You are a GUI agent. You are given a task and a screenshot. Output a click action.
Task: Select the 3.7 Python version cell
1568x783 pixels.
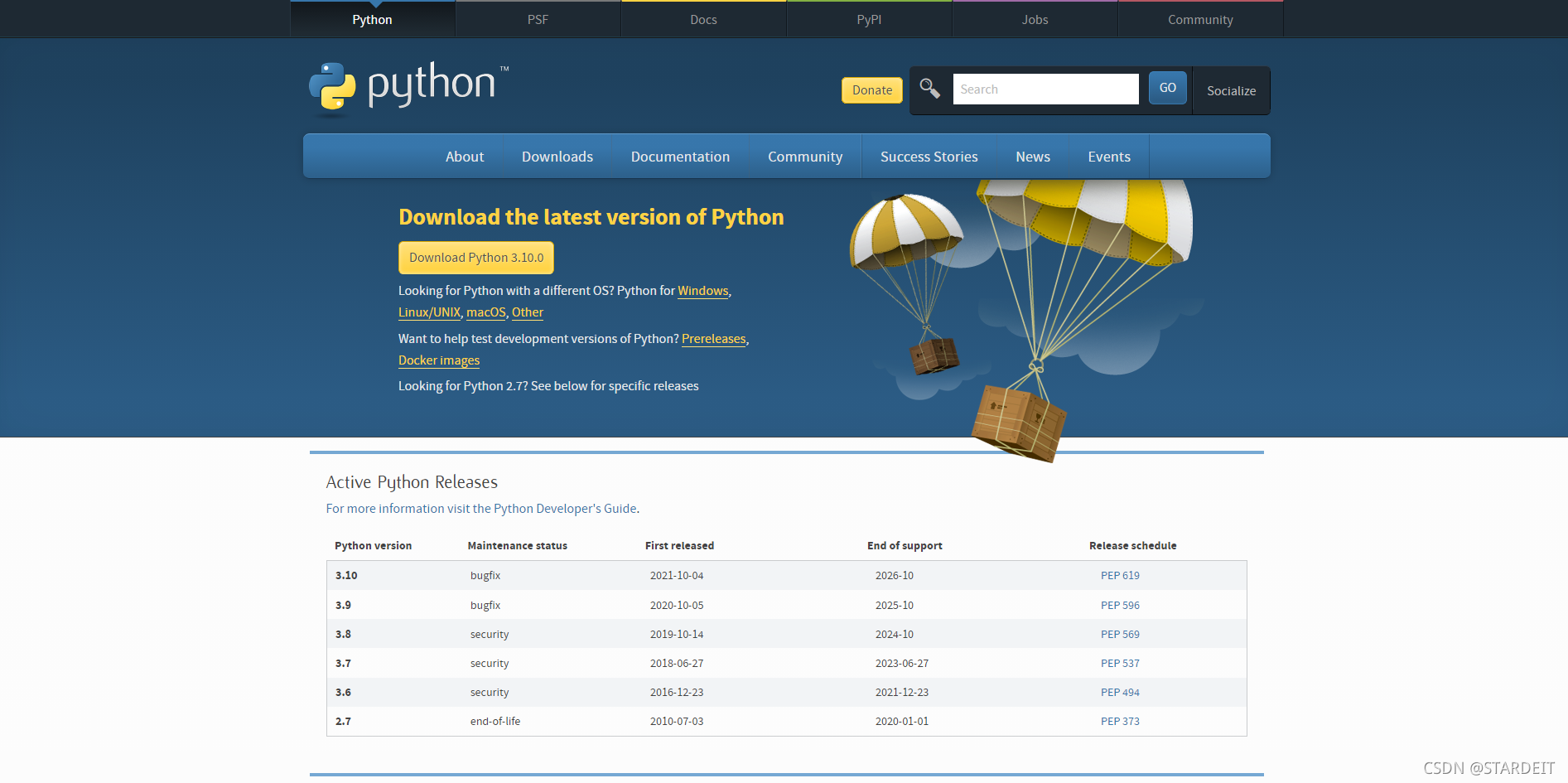click(x=343, y=663)
